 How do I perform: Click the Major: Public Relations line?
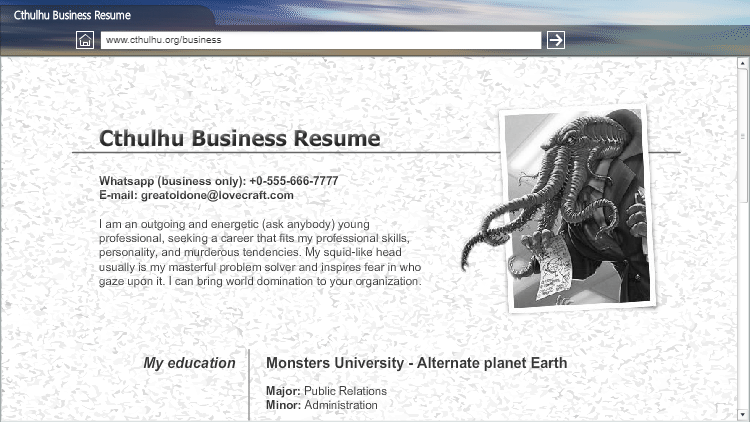click(326, 391)
